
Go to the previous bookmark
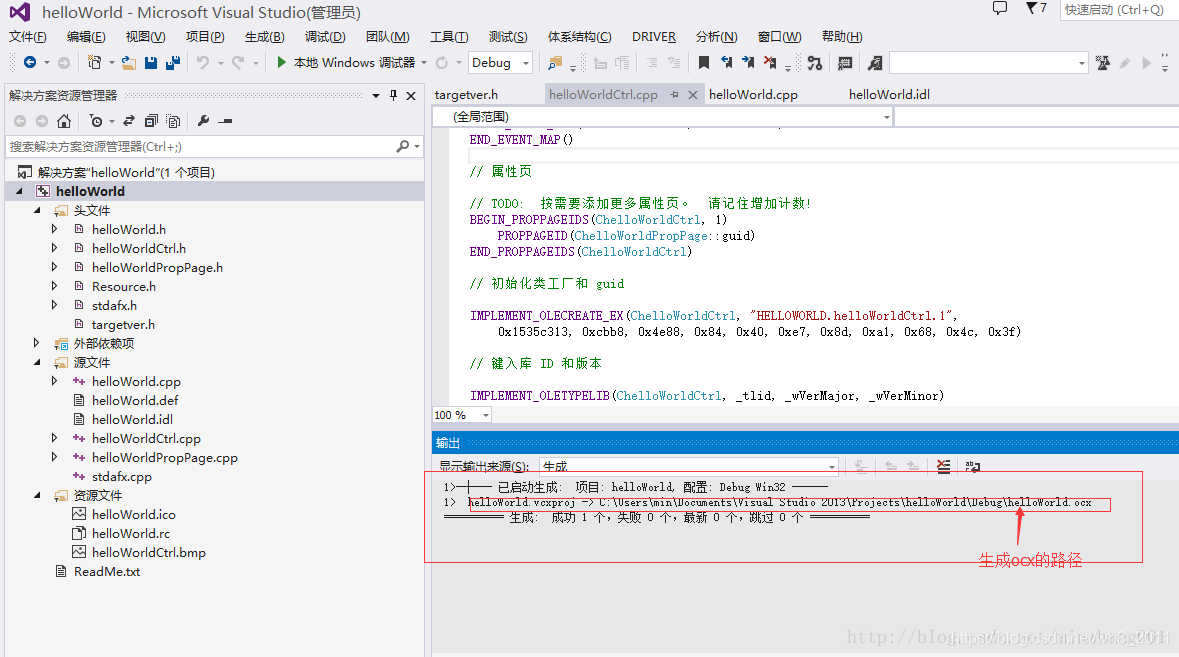pyautogui.click(x=726, y=62)
